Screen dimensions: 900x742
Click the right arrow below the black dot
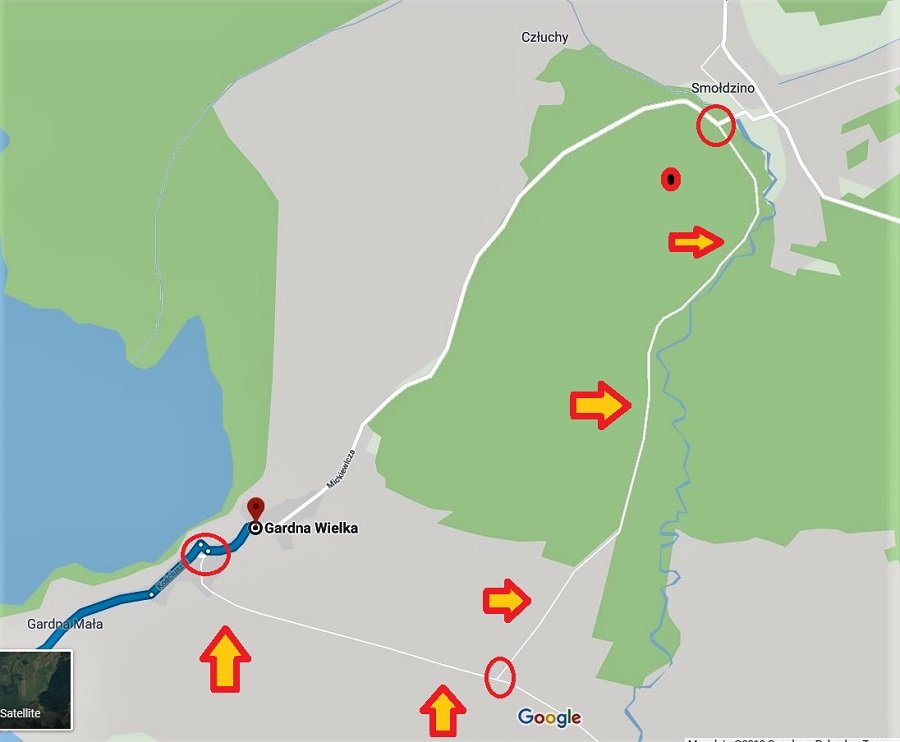[x=696, y=242]
